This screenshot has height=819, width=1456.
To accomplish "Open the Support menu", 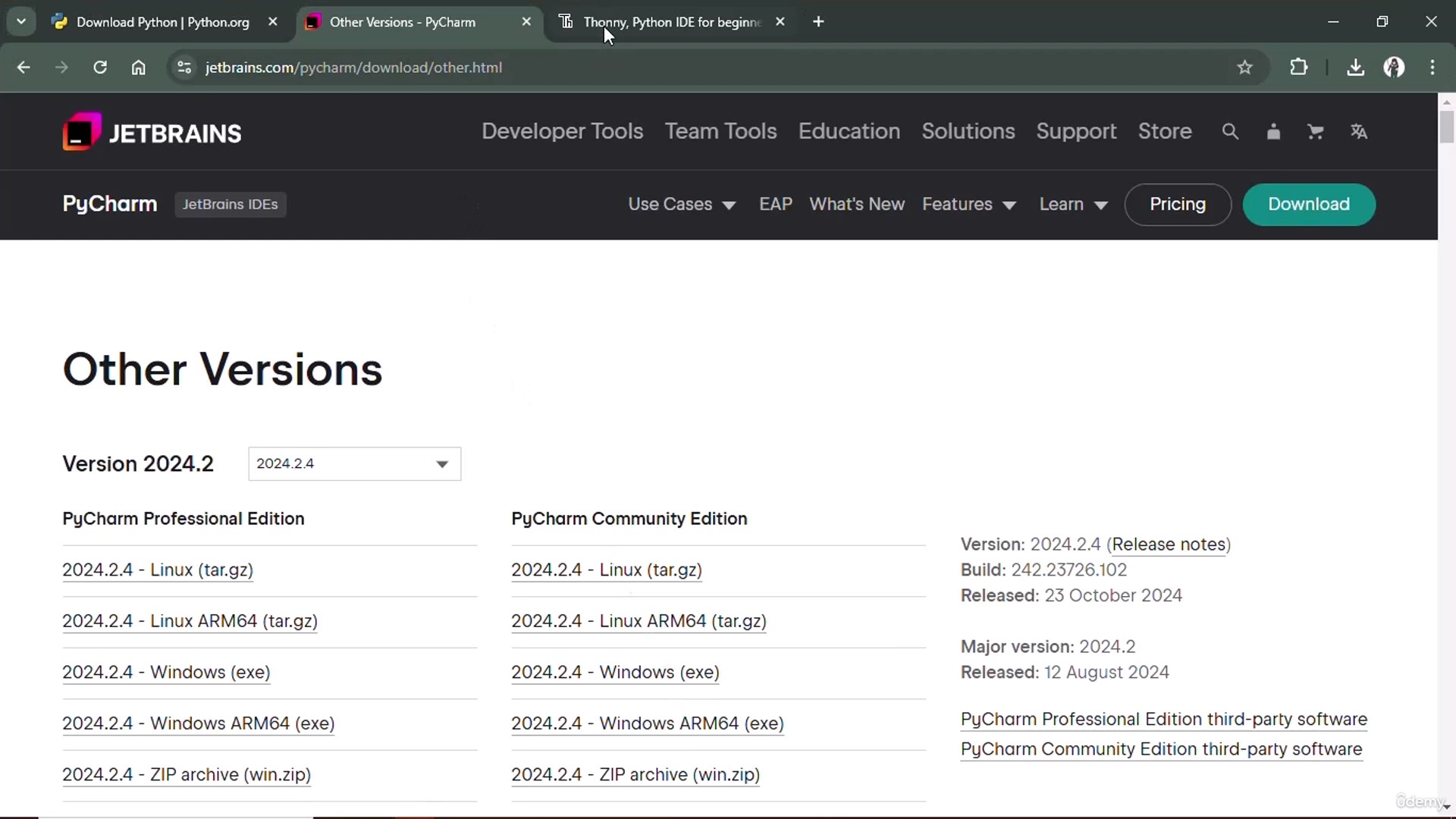I will pos(1076,131).
